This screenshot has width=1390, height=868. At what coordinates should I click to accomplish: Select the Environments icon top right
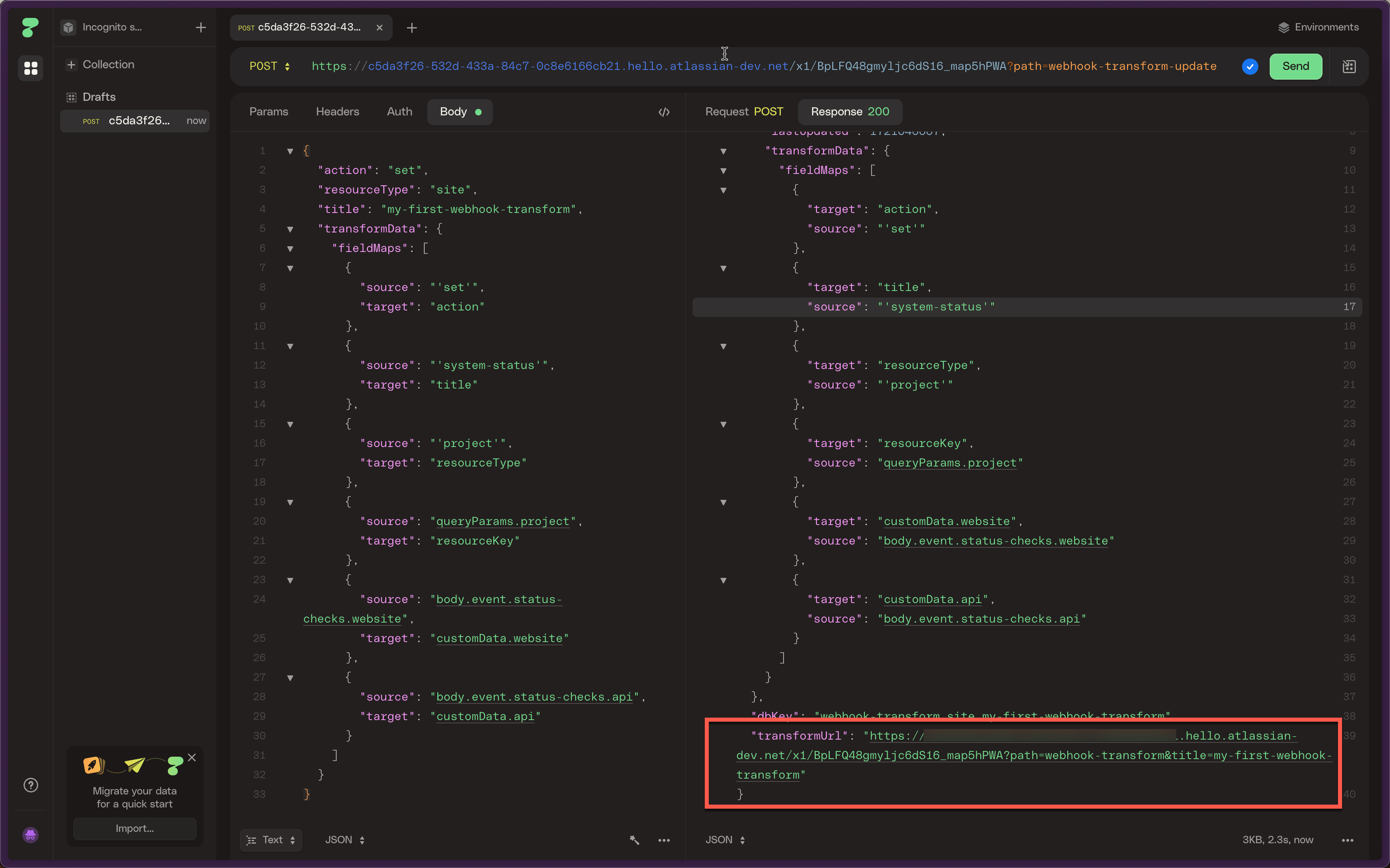coord(1284,27)
